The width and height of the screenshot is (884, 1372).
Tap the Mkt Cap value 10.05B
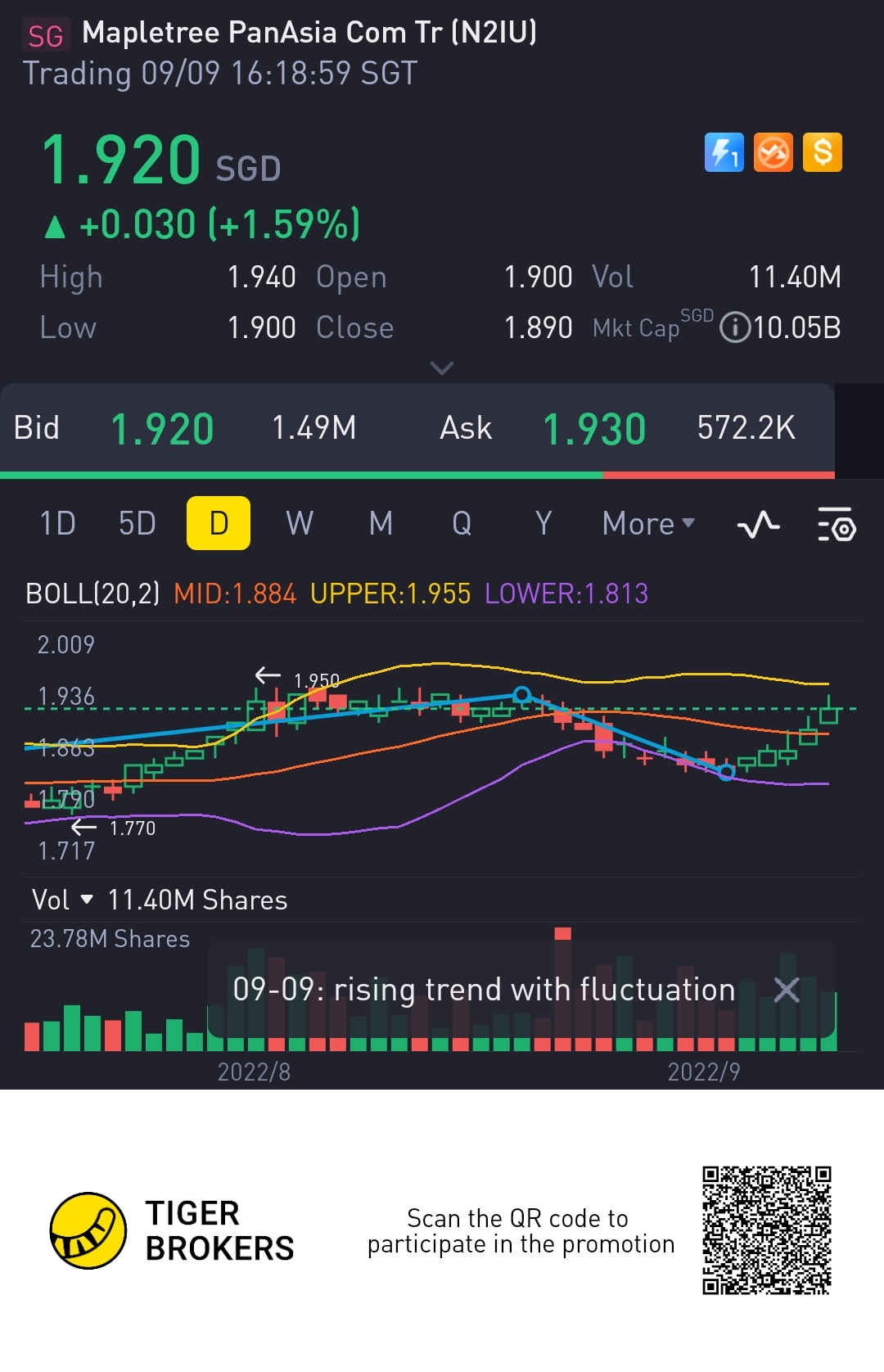tap(796, 327)
